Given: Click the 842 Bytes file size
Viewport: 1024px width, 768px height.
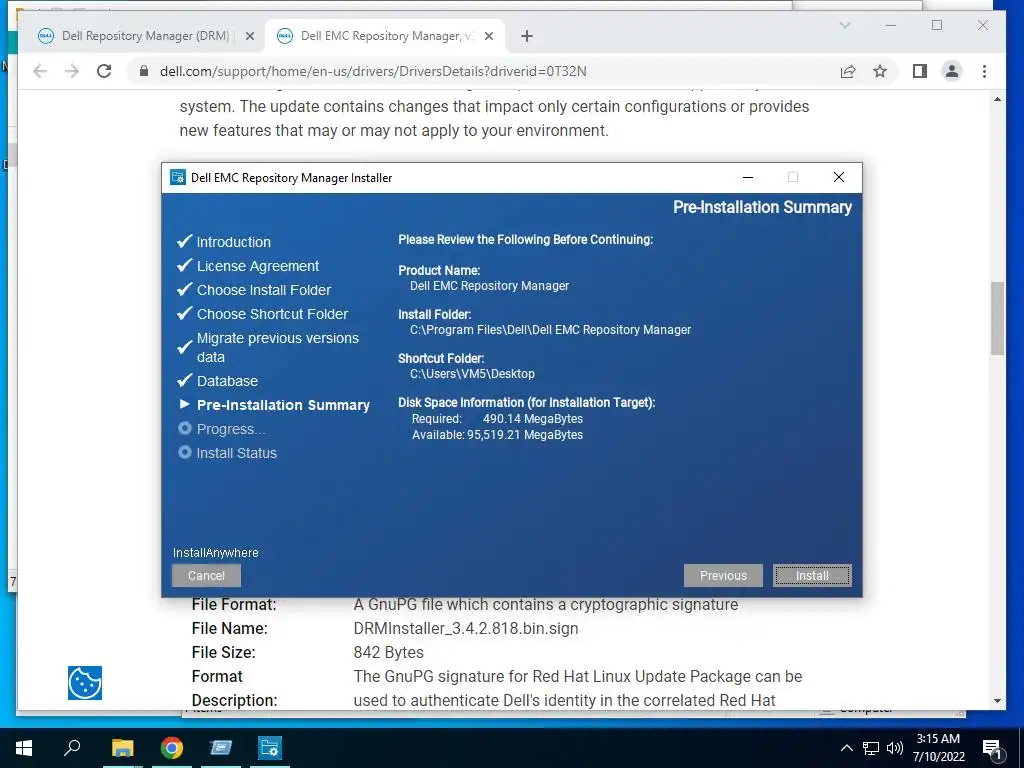Looking at the screenshot, I should (389, 652).
